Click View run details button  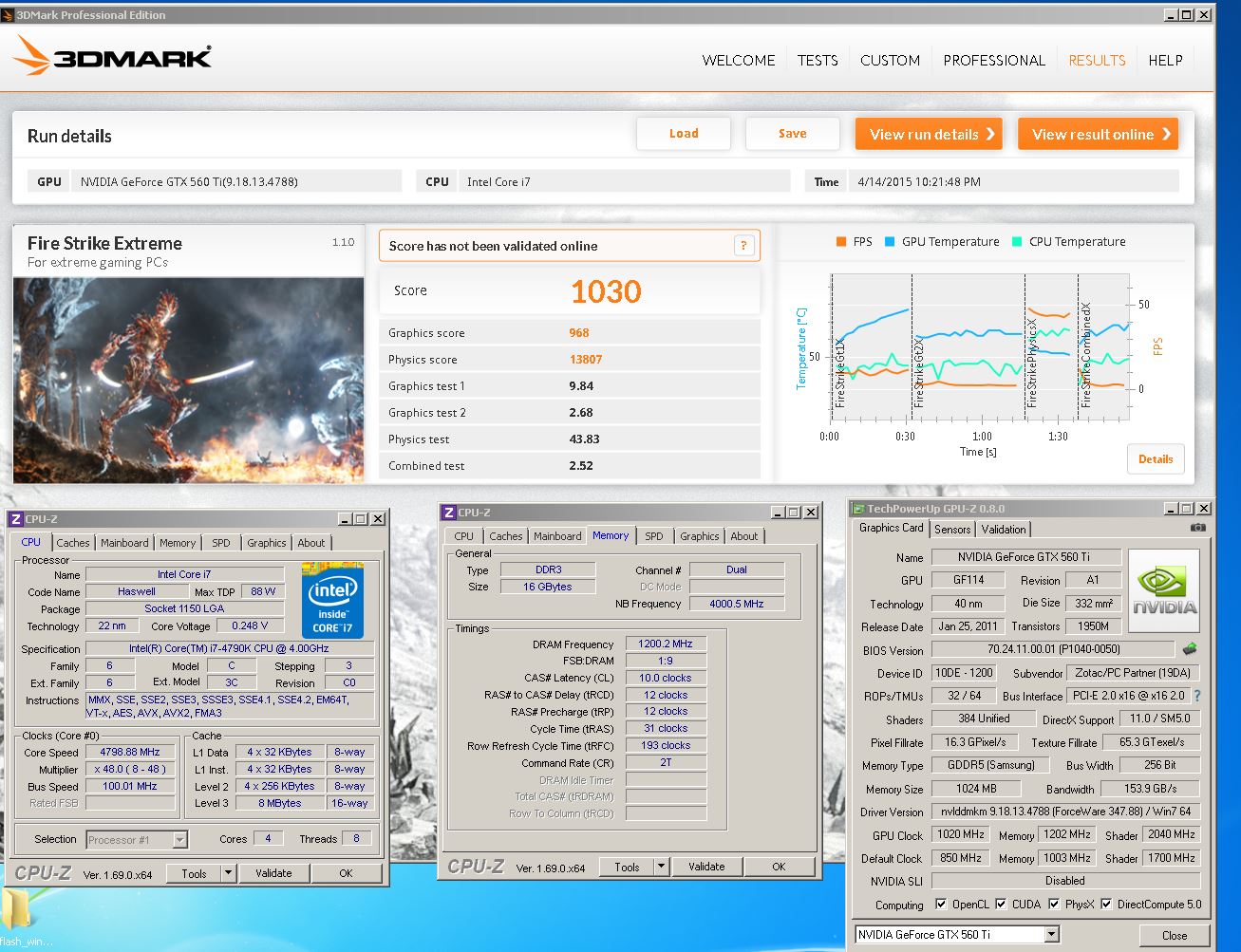pos(930,134)
